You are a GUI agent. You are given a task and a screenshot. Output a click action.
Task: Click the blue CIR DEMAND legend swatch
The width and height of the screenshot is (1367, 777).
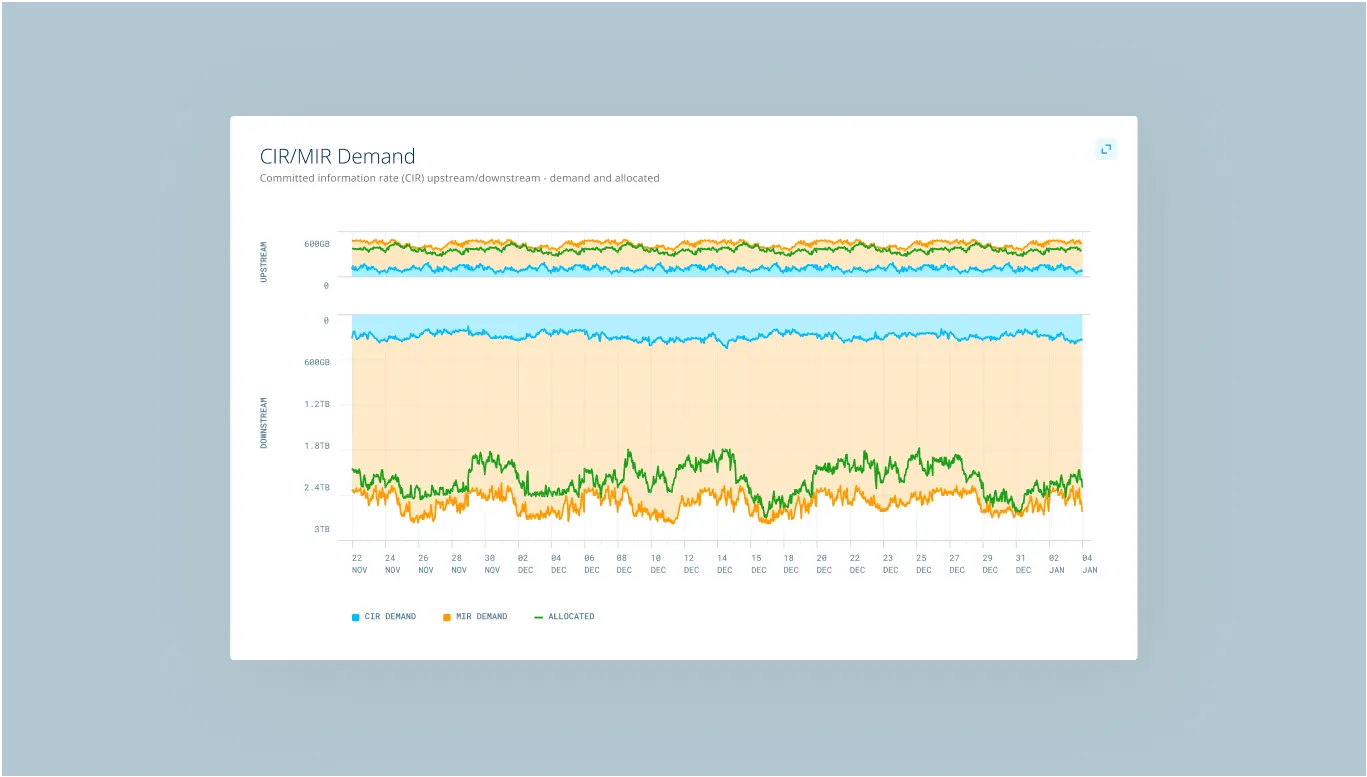point(355,617)
